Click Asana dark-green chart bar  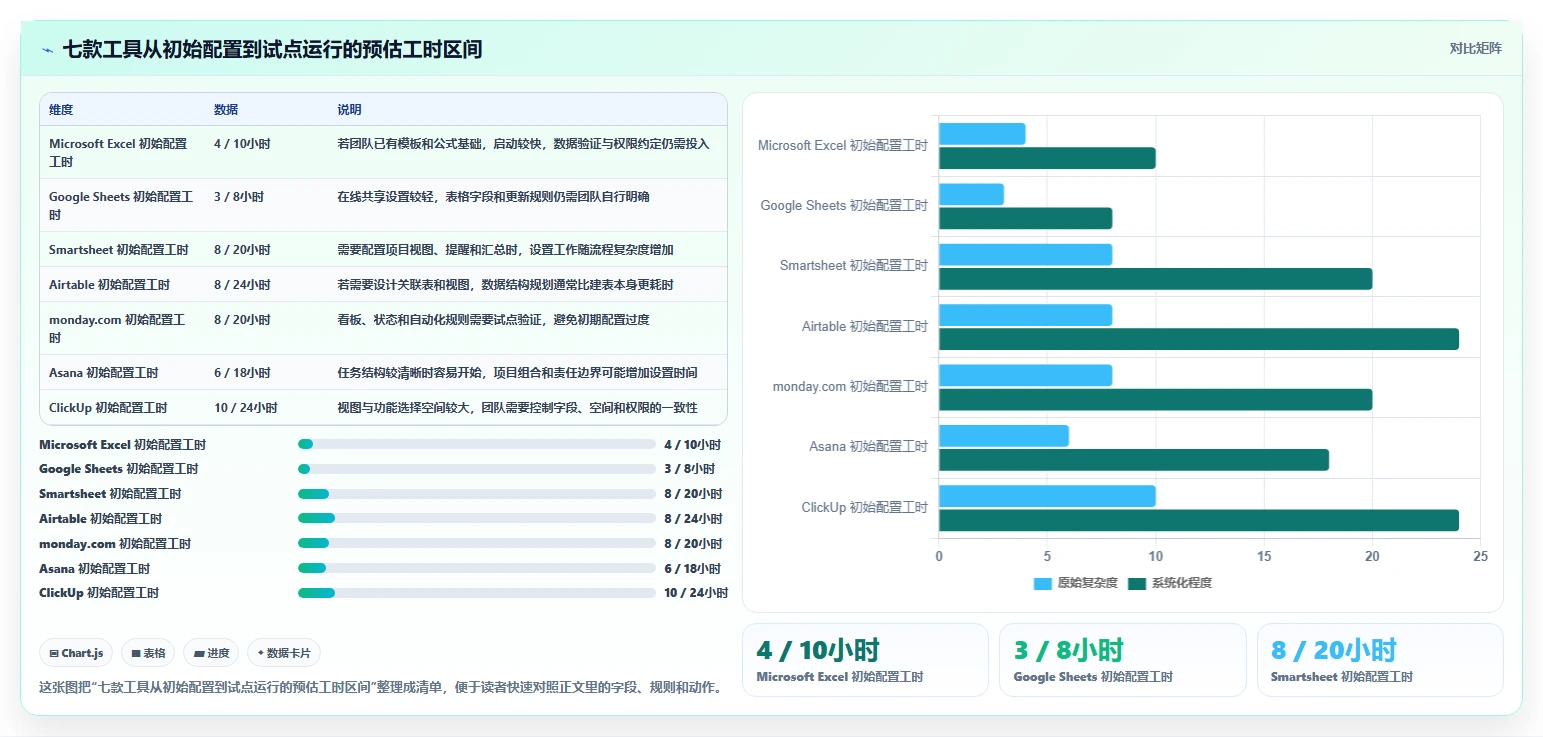[x=1134, y=459]
